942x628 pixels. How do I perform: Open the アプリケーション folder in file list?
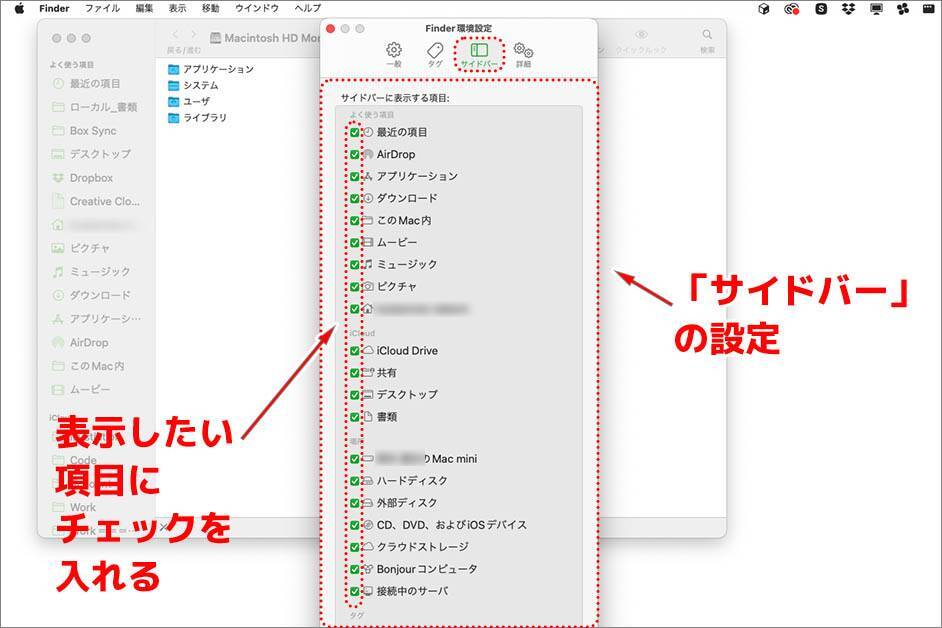pyautogui.click(x=217, y=69)
